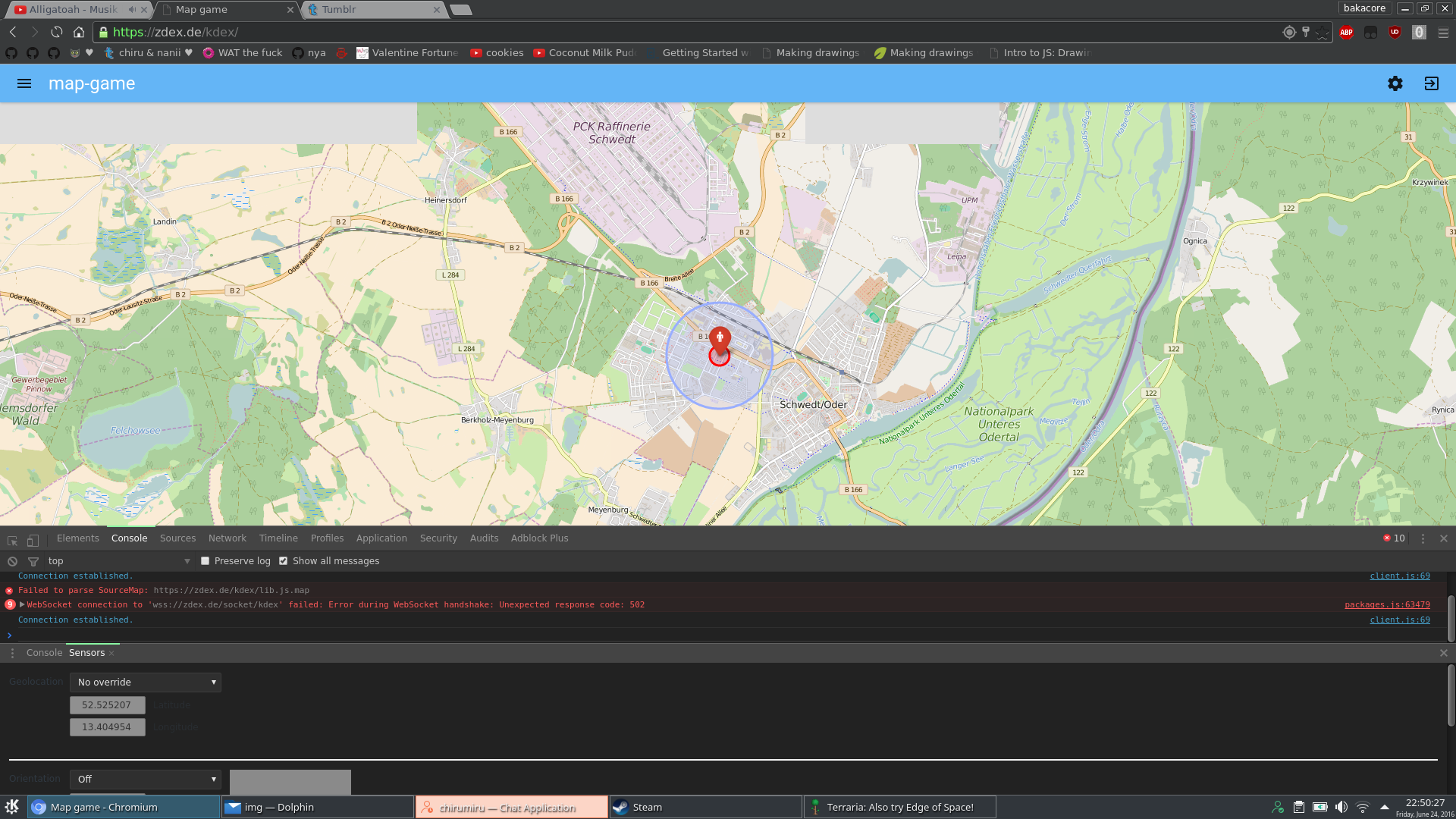Go back in browser history
This screenshot has width=1456, height=819.
pyautogui.click(x=13, y=32)
